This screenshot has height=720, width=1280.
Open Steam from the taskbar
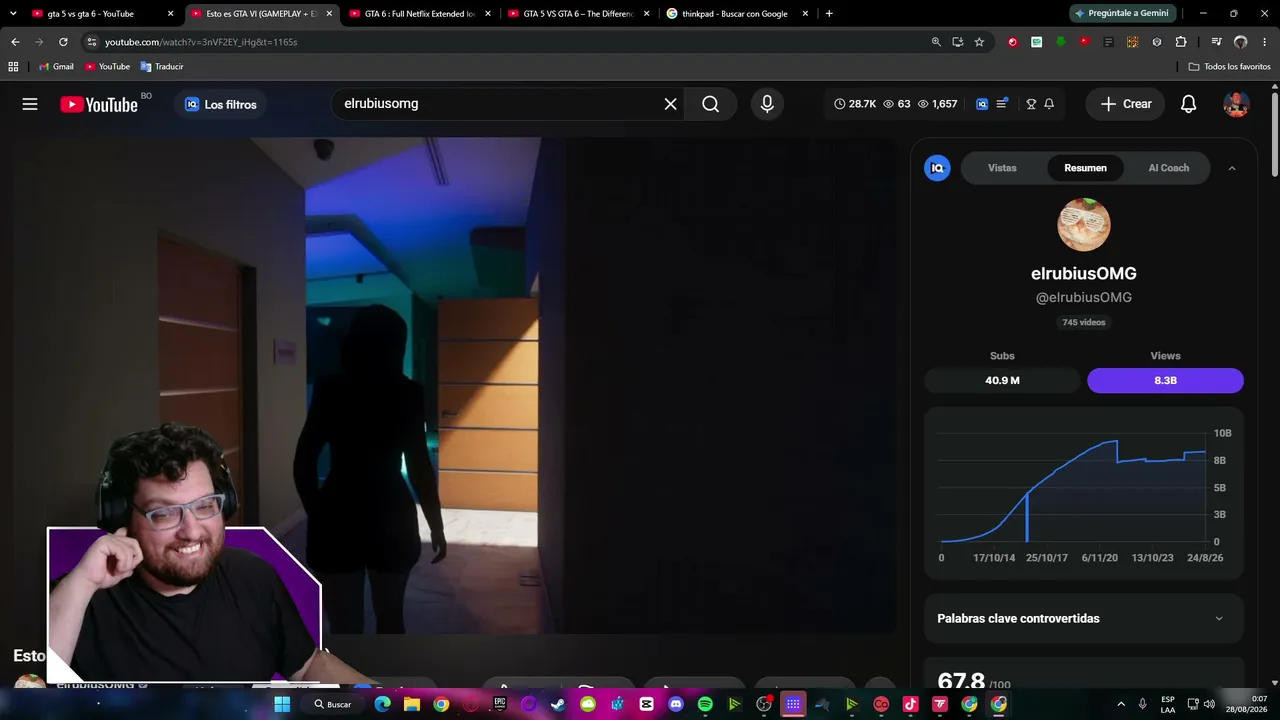click(558, 704)
